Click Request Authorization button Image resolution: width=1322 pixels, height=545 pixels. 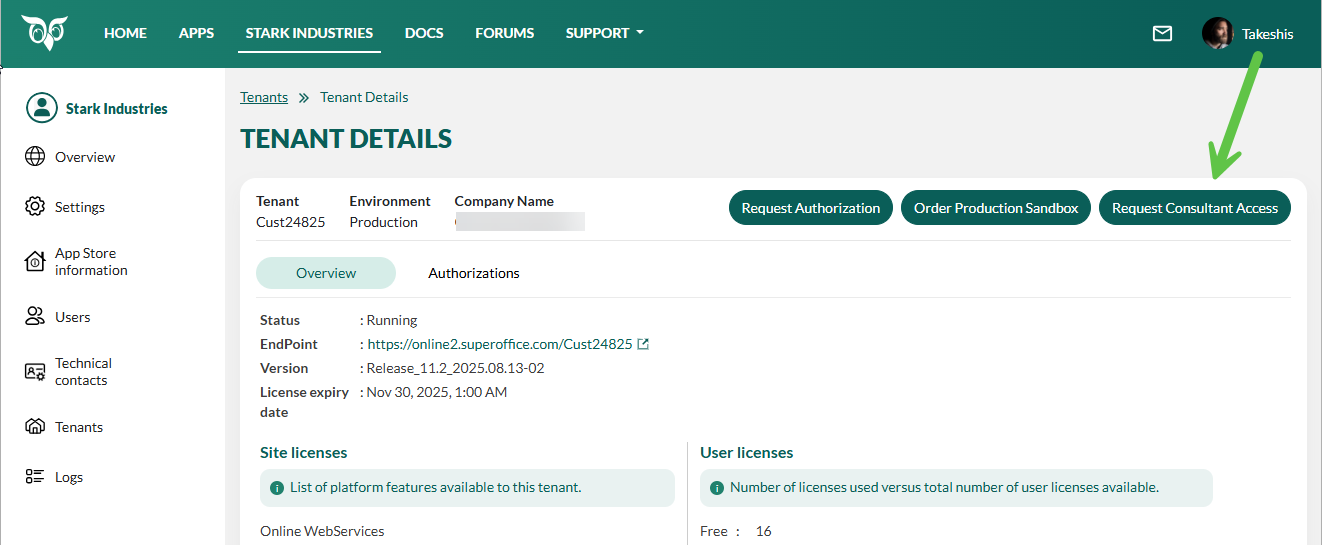(x=811, y=208)
